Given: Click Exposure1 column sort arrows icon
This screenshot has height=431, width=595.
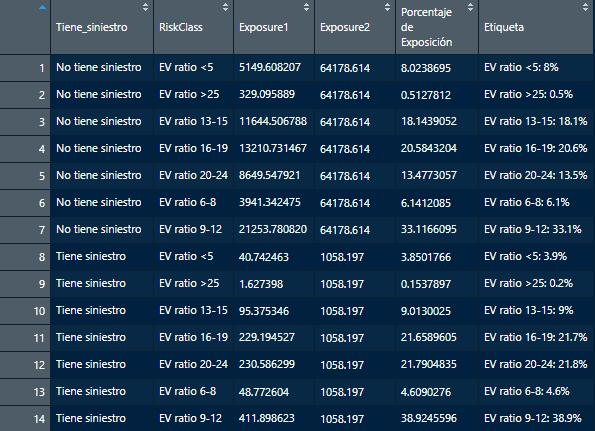Looking at the screenshot, I should pos(306,7).
